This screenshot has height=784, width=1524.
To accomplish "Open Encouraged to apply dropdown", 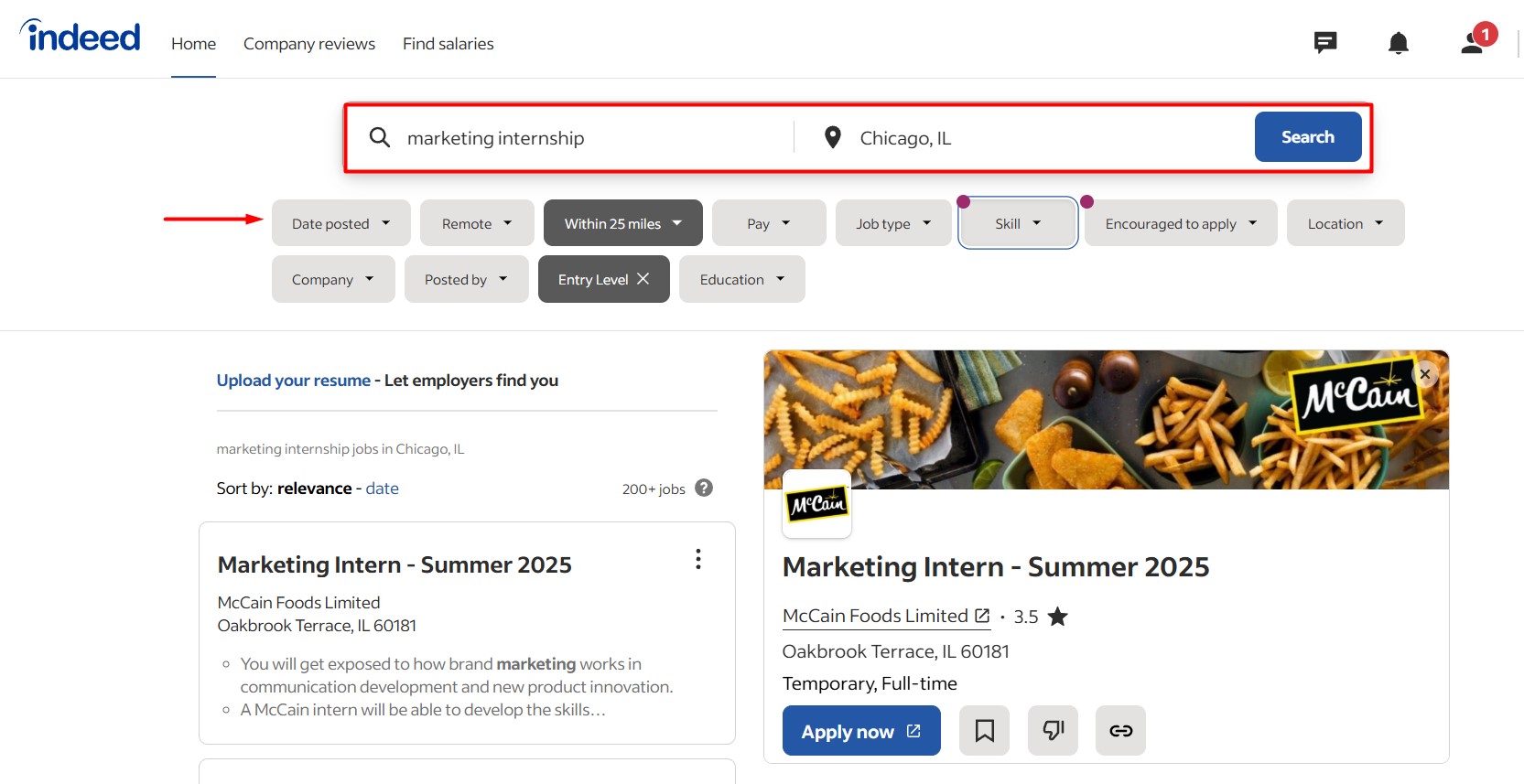I will point(1181,223).
